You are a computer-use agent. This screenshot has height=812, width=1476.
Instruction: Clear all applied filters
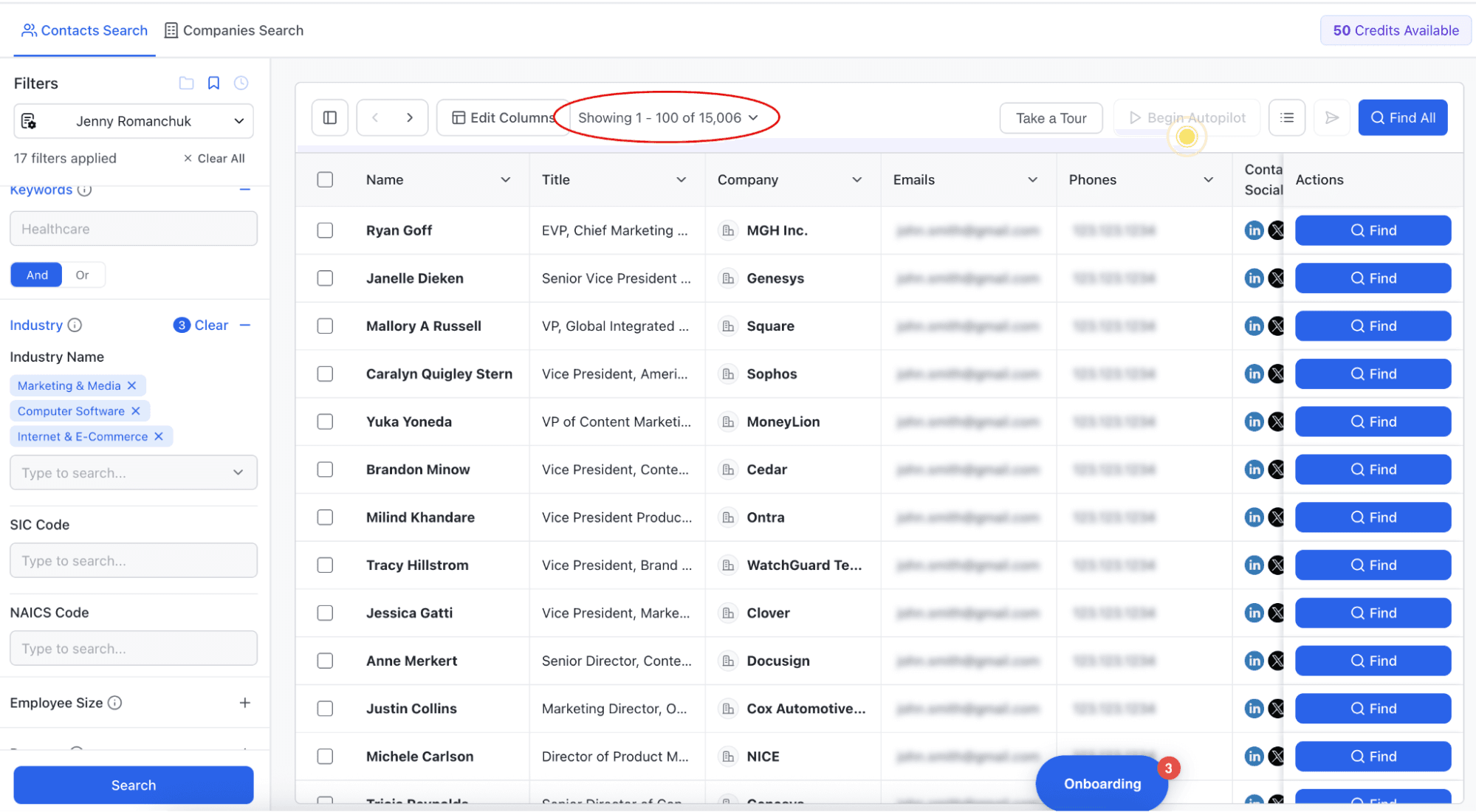214,157
